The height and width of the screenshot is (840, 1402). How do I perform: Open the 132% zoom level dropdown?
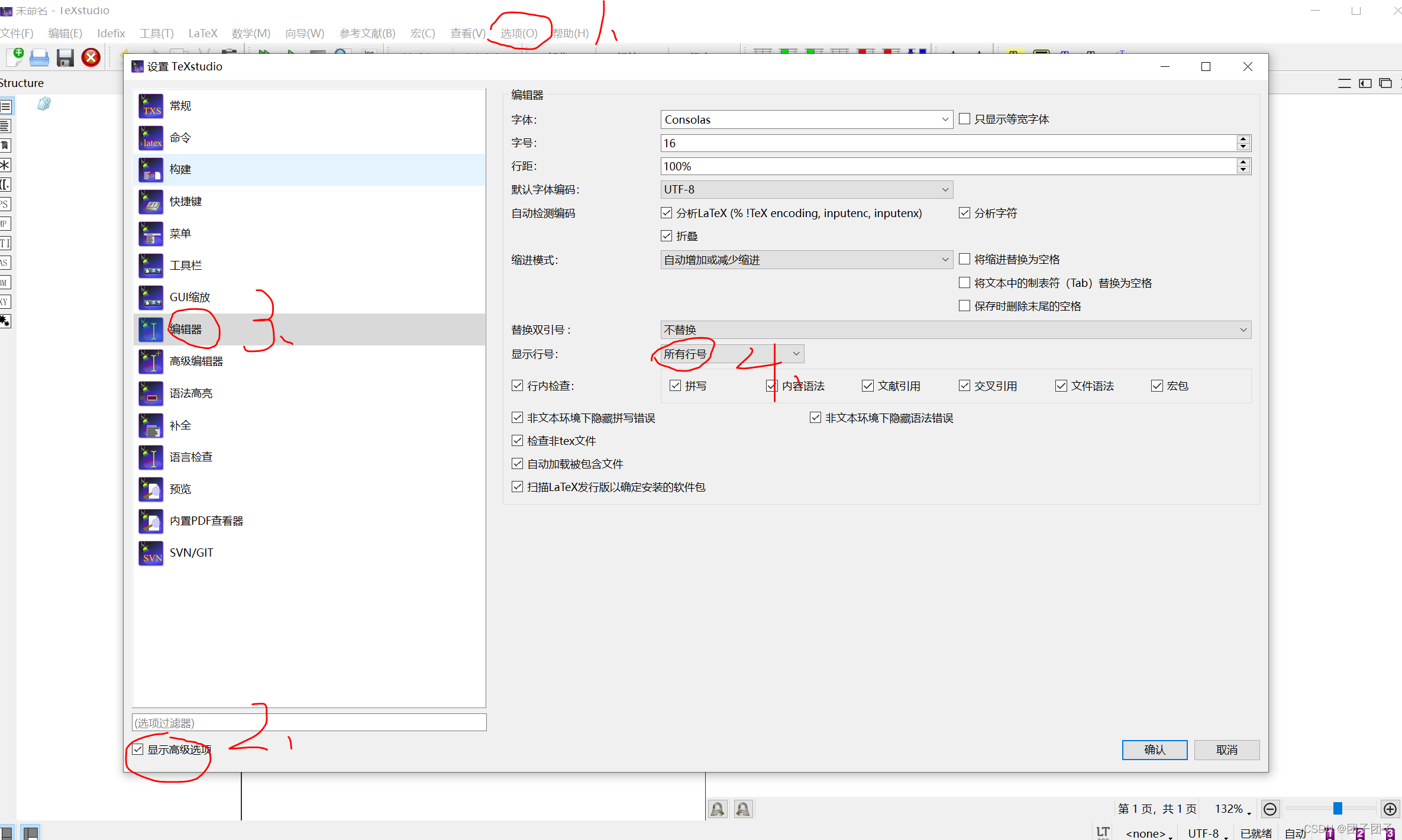pos(1233,809)
